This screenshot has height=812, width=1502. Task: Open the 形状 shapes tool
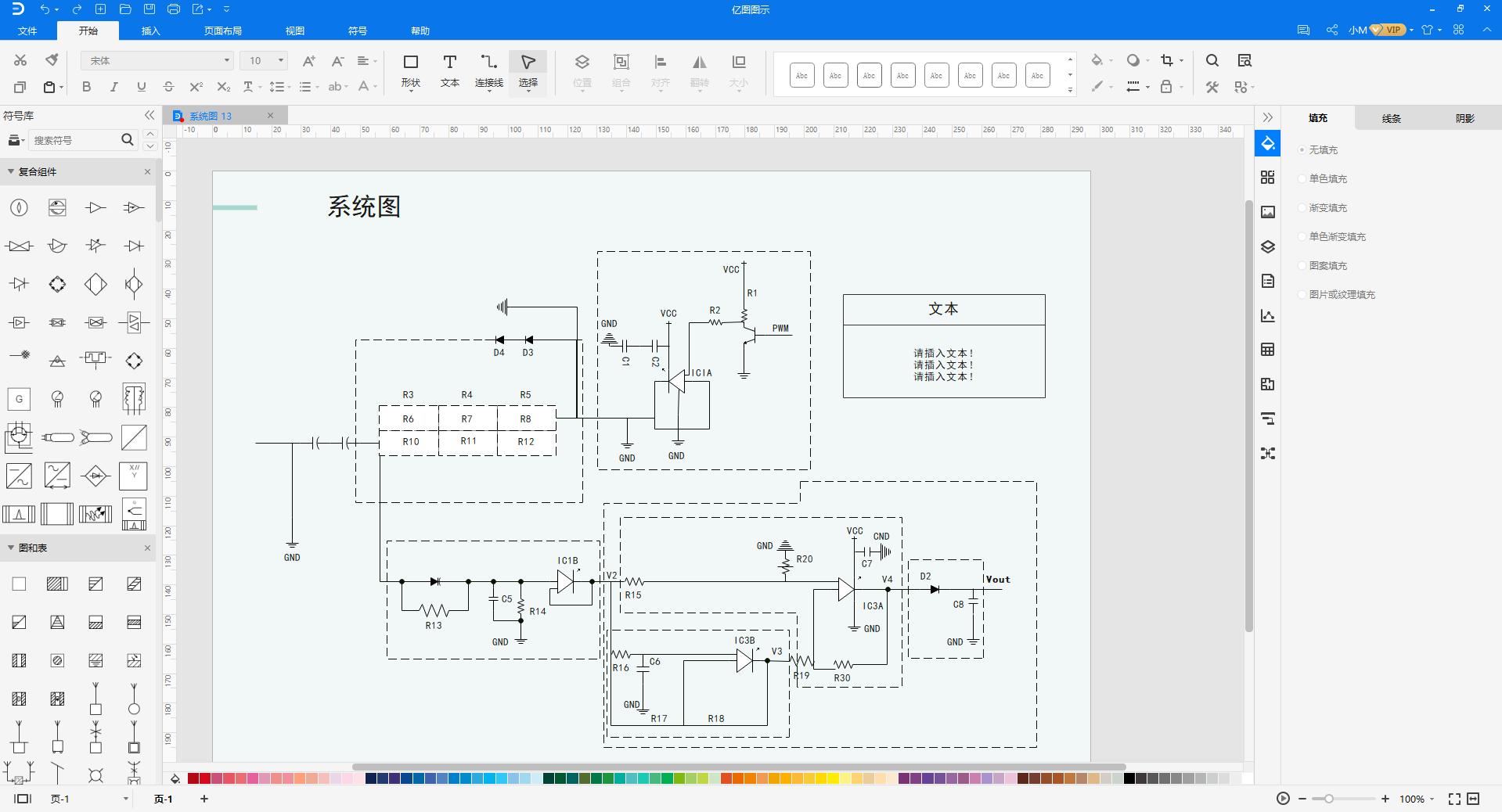point(410,70)
